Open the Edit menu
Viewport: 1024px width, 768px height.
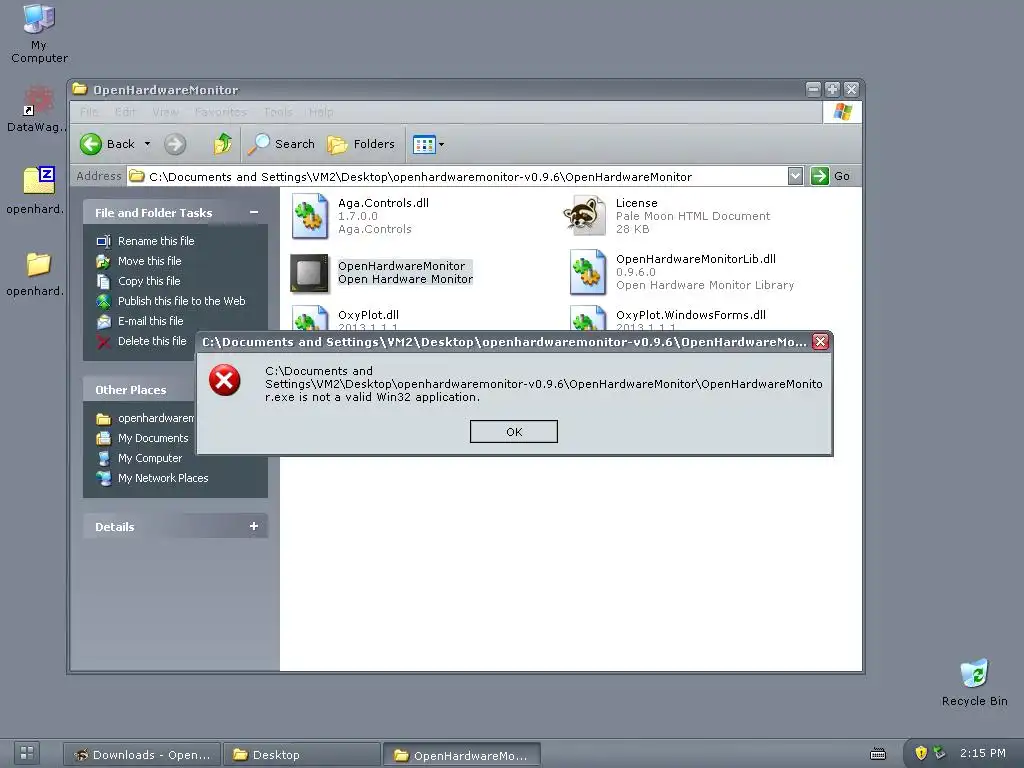click(125, 112)
